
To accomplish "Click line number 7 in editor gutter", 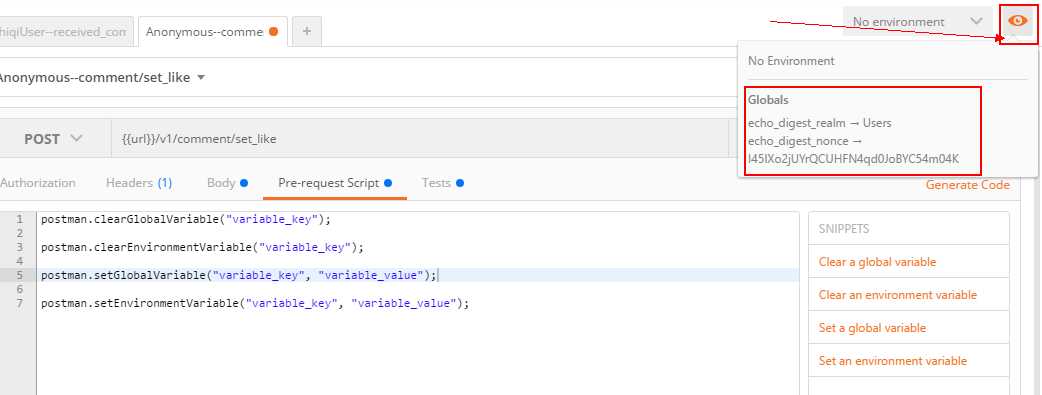I will pos(19,303).
